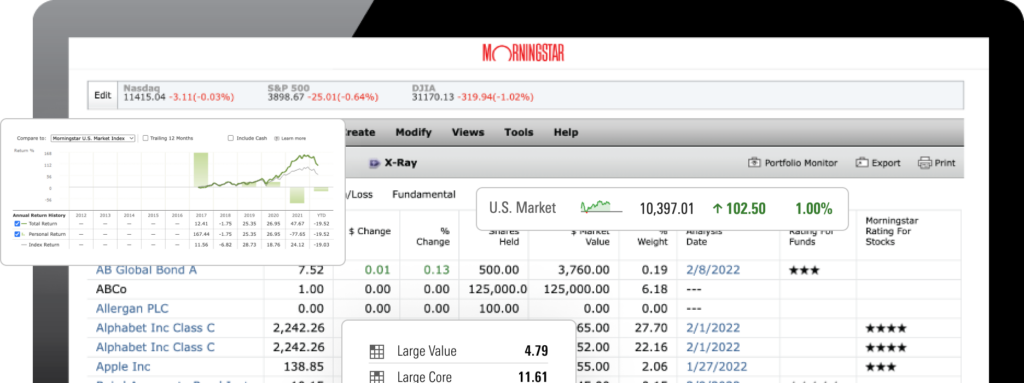The image size is (1024, 383).
Task: Click three-star fund rating for AB Global Bond
Action: [x=804, y=271]
